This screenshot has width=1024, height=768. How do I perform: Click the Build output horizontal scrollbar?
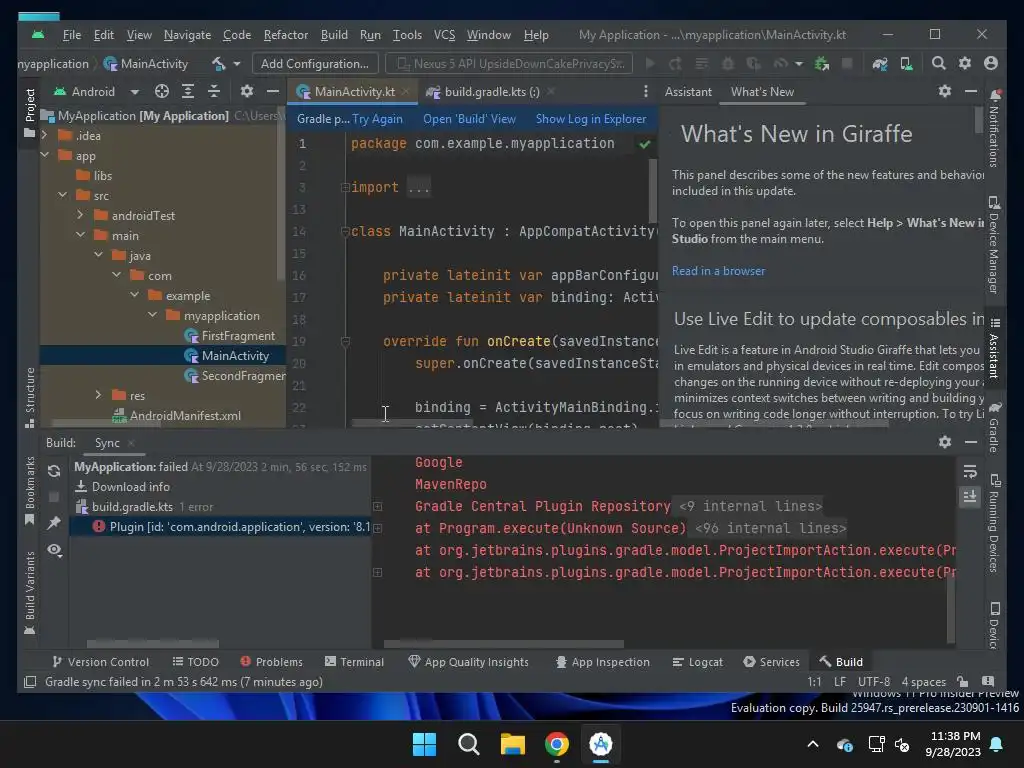(504, 645)
